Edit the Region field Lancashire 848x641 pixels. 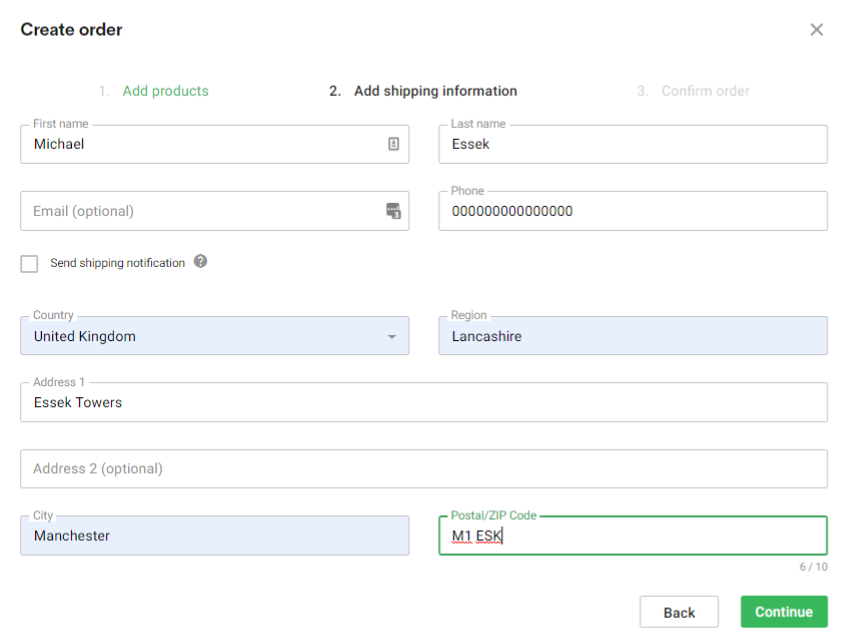click(633, 336)
